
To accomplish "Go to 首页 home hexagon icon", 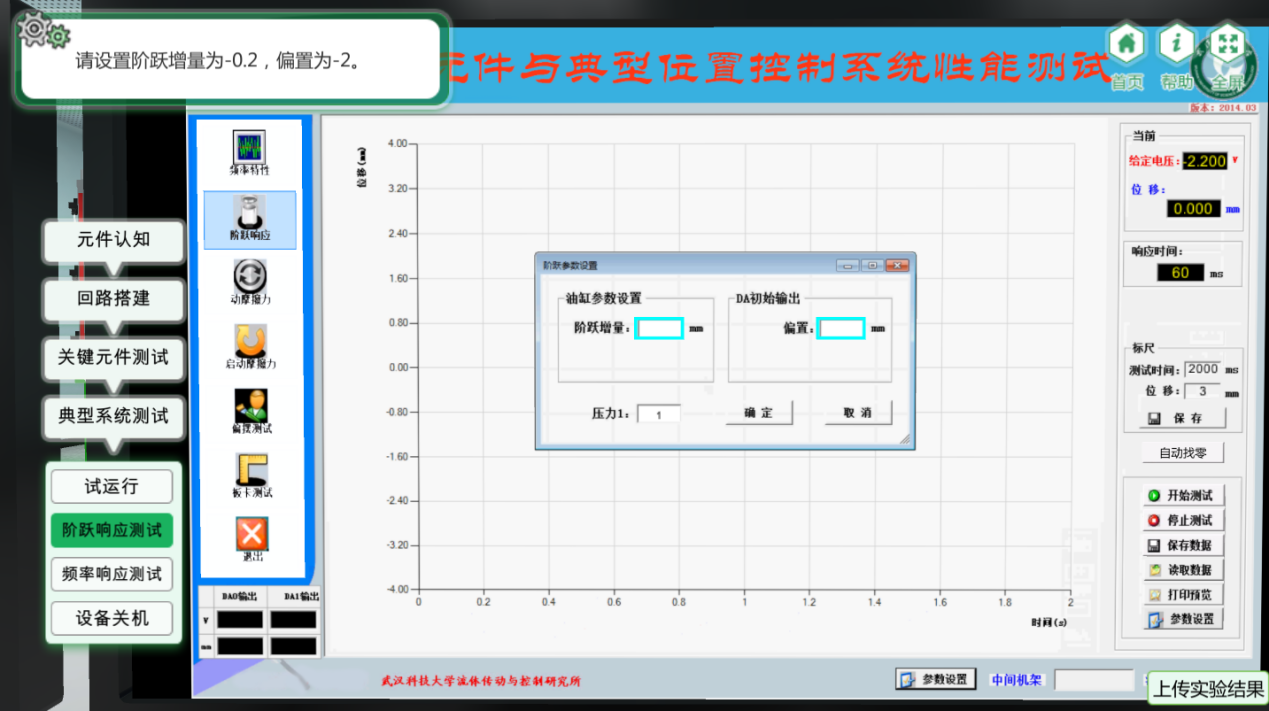I will tap(1126, 47).
